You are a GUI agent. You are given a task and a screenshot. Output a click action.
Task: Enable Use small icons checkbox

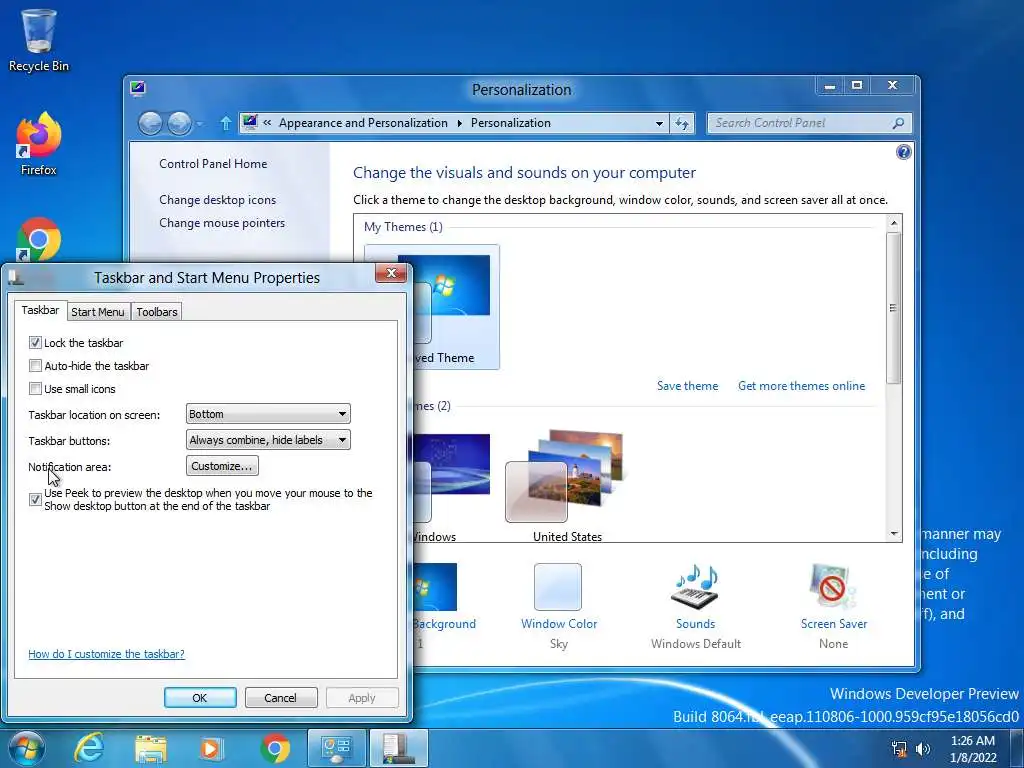(35, 388)
